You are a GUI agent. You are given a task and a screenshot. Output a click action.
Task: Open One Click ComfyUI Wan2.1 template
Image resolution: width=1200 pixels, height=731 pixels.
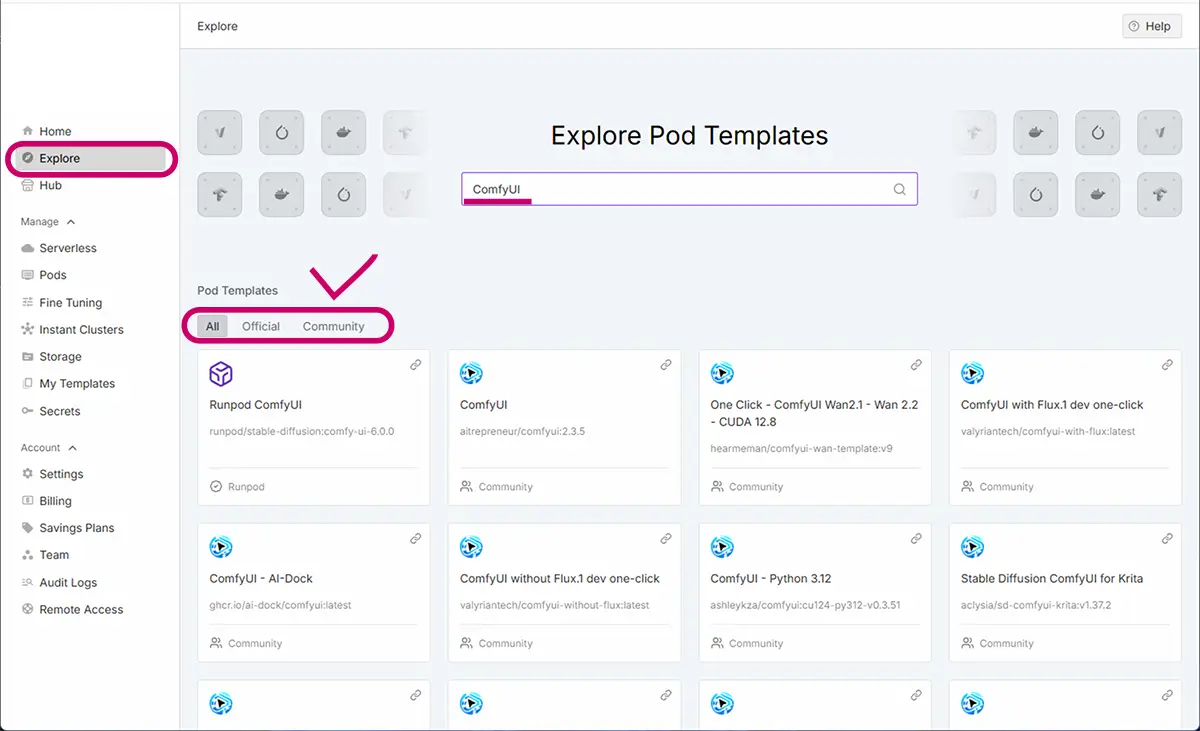pyautogui.click(x=815, y=428)
